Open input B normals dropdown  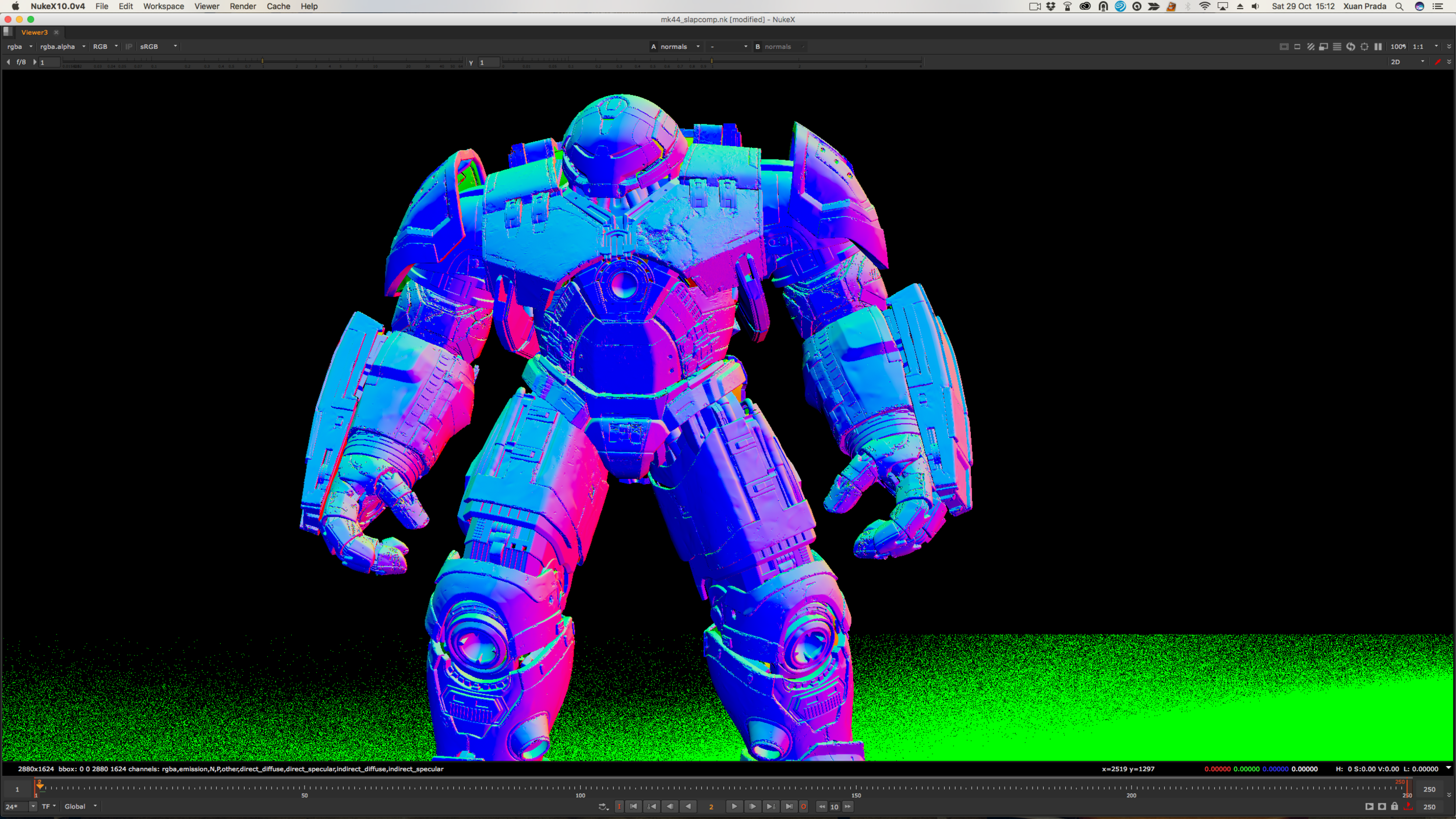(784, 47)
